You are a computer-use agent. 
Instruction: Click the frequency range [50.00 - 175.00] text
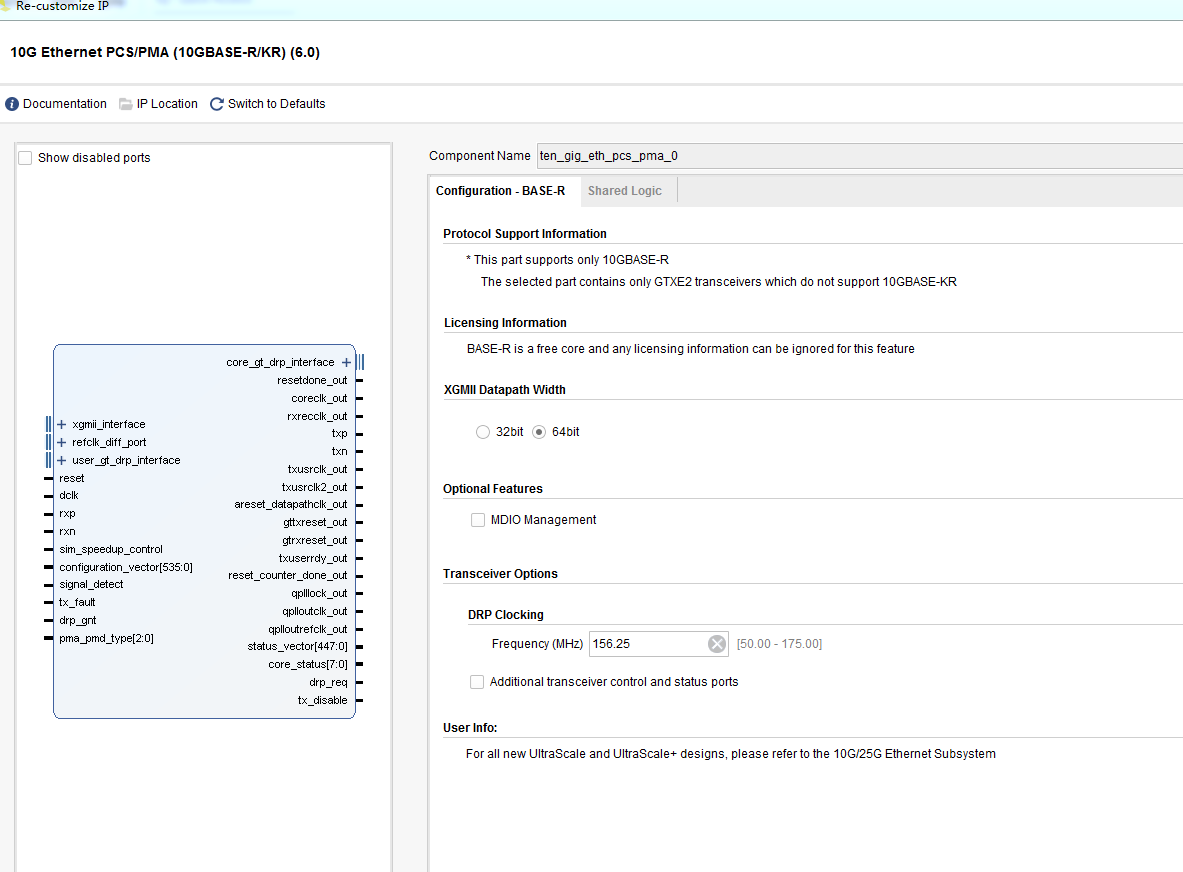[779, 644]
